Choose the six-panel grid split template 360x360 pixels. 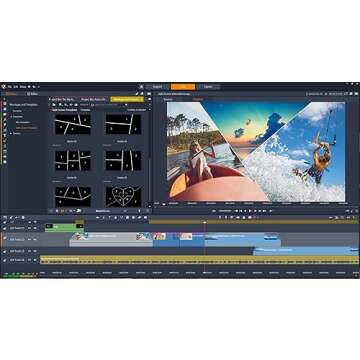[73, 160]
